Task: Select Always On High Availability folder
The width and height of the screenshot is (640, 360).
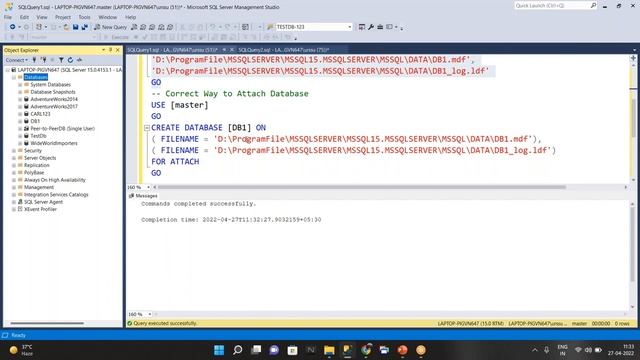Action: [x=55, y=180]
